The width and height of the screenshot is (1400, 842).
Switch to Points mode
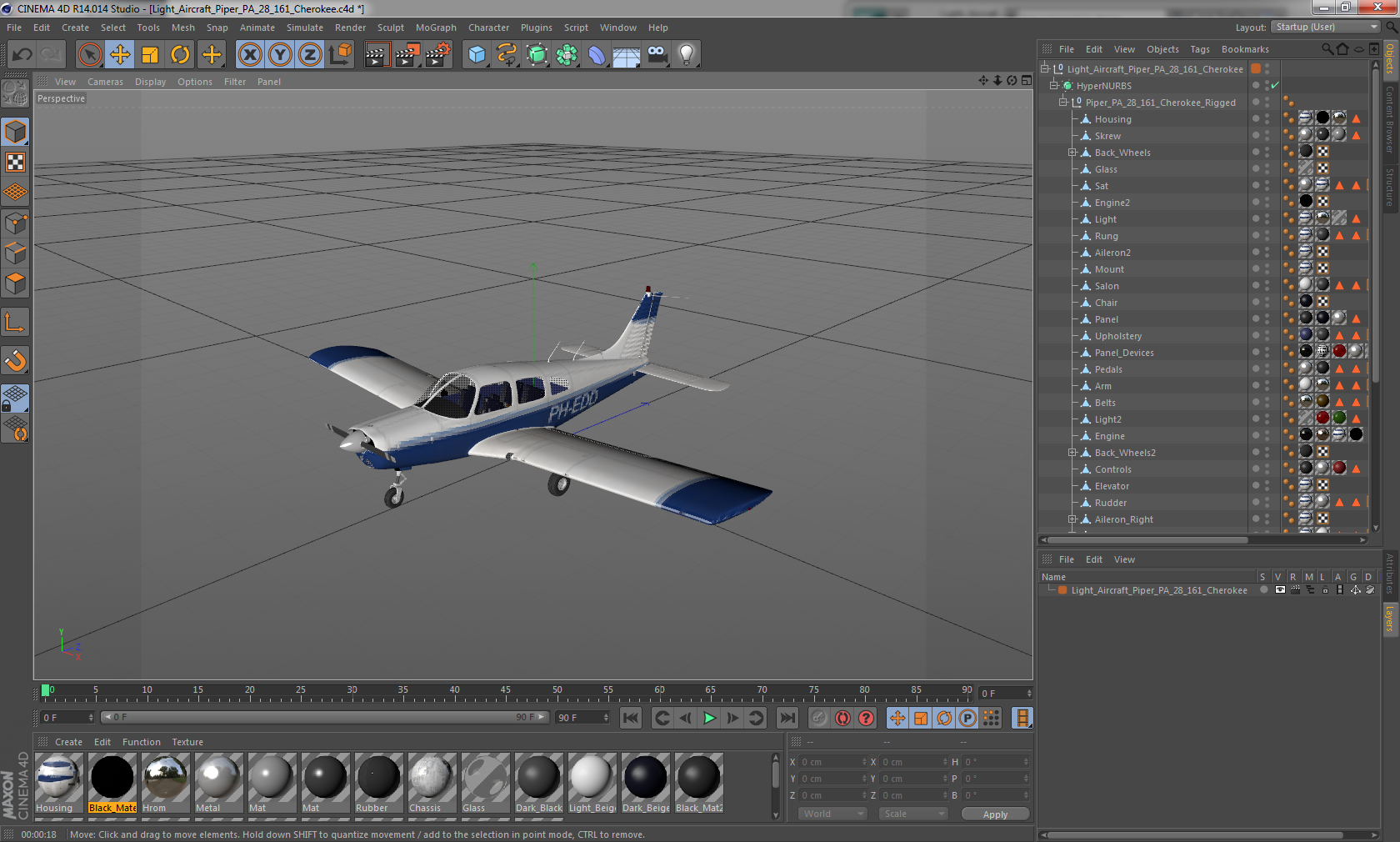(x=15, y=223)
